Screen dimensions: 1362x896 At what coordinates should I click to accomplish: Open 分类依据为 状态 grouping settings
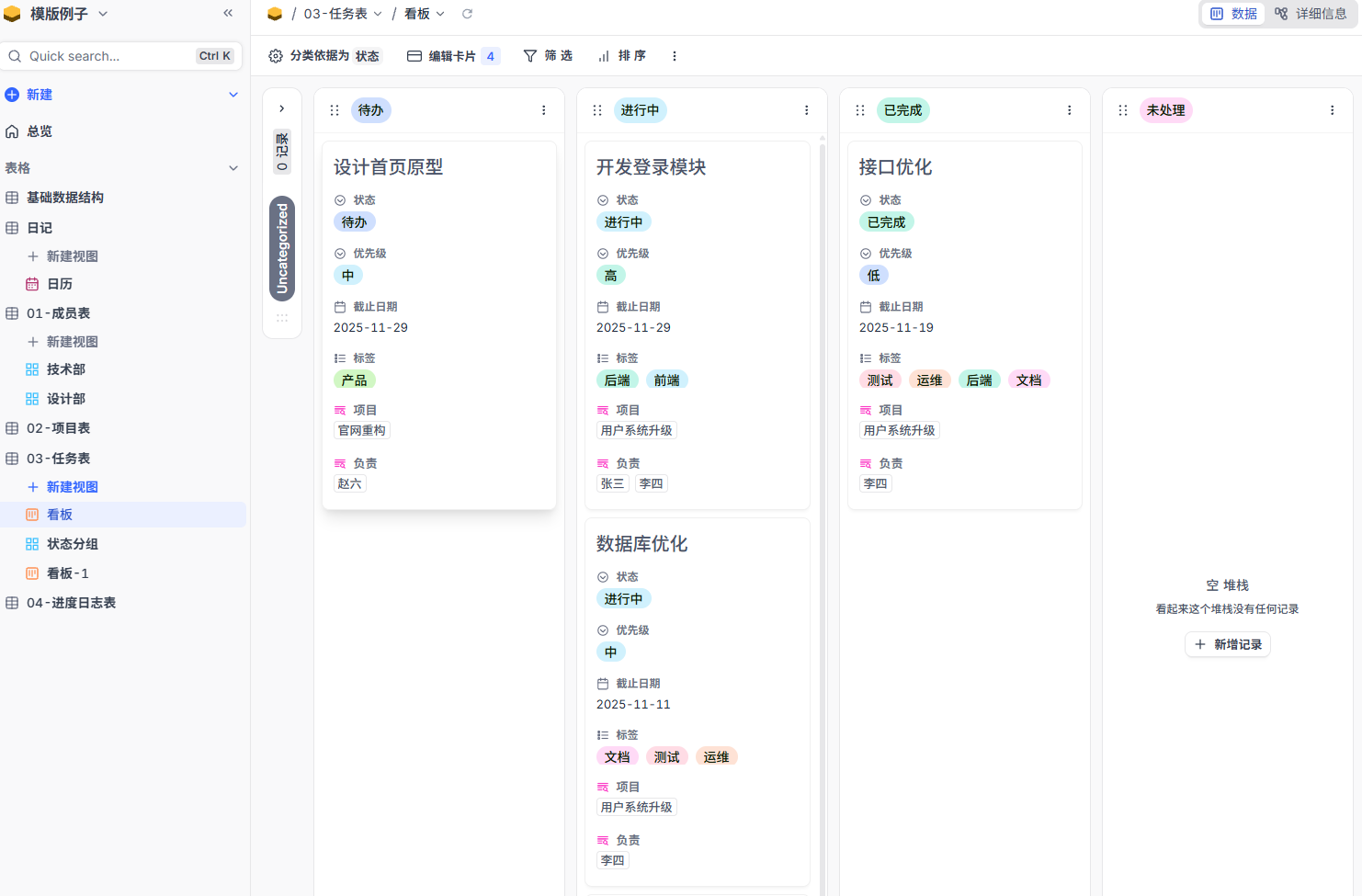tap(324, 56)
